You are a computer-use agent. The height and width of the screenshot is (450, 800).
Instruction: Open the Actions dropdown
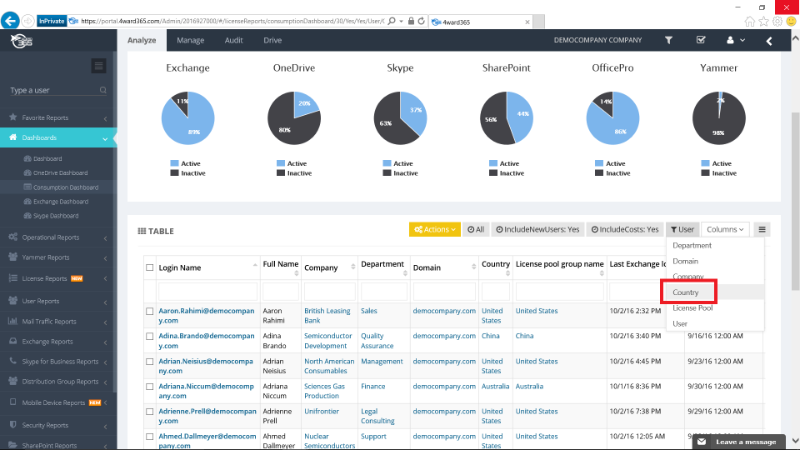[435, 230]
